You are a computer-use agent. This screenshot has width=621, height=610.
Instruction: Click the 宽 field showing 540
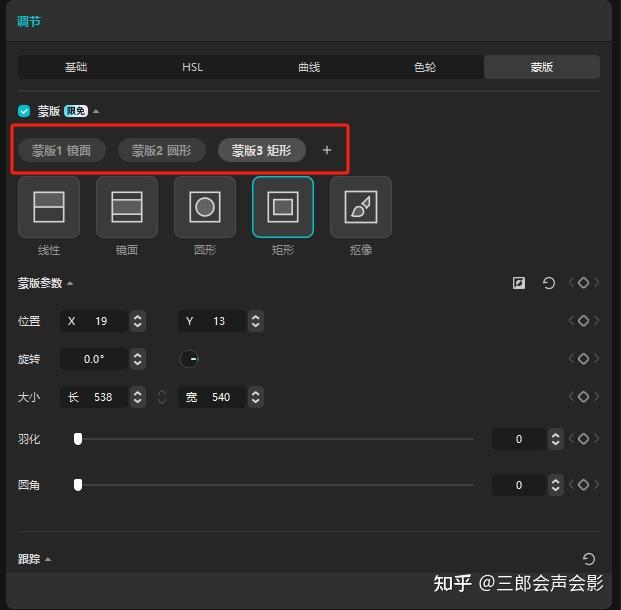(212, 397)
